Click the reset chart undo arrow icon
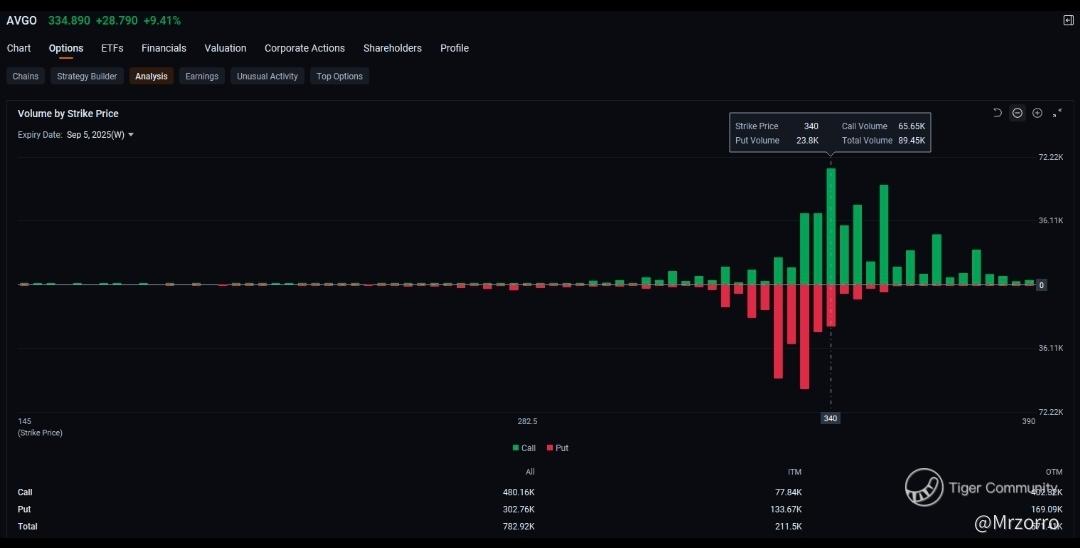Viewport: 1080px width, 548px height. [x=997, y=113]
